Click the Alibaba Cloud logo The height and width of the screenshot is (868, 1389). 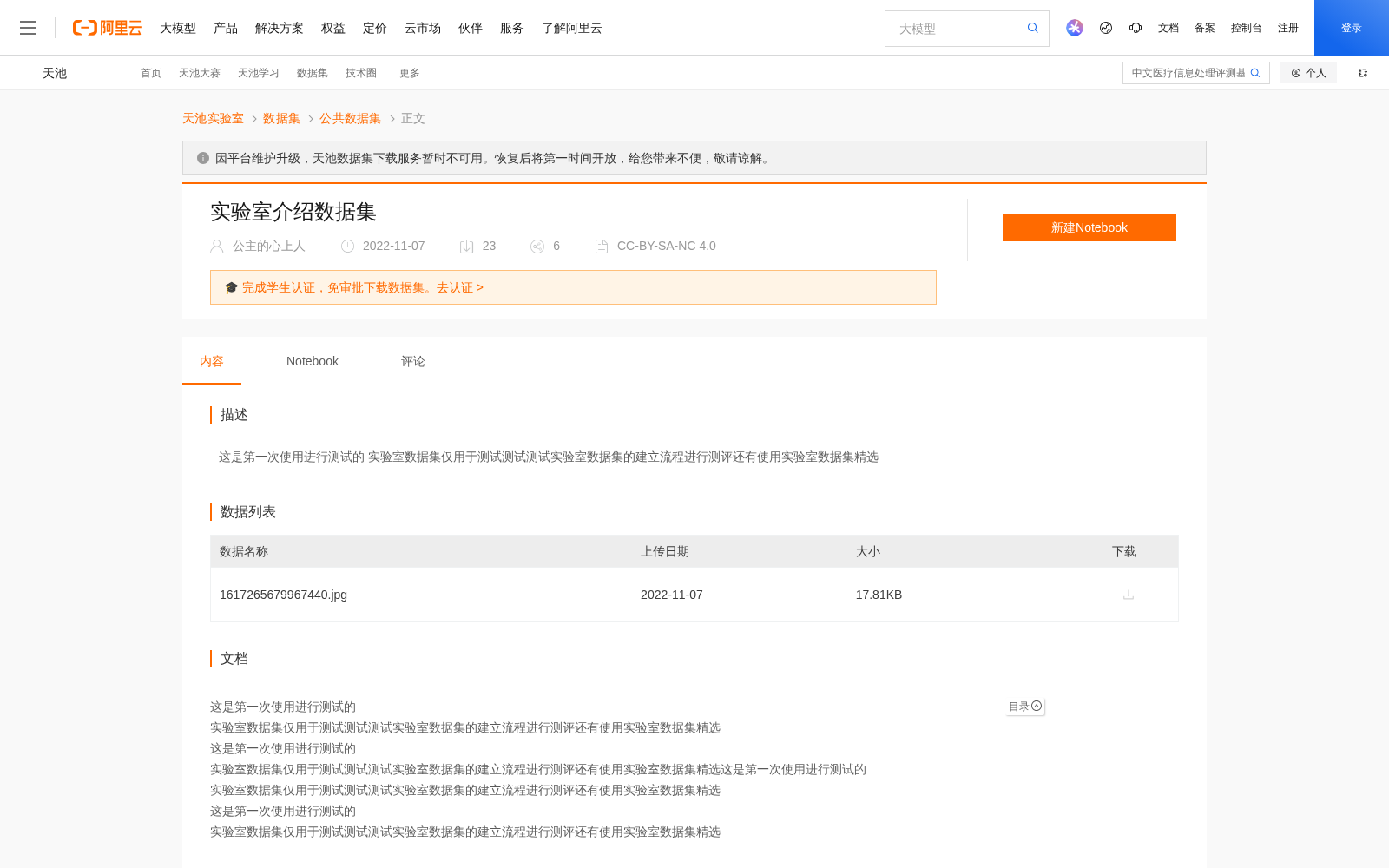point(107,28)
